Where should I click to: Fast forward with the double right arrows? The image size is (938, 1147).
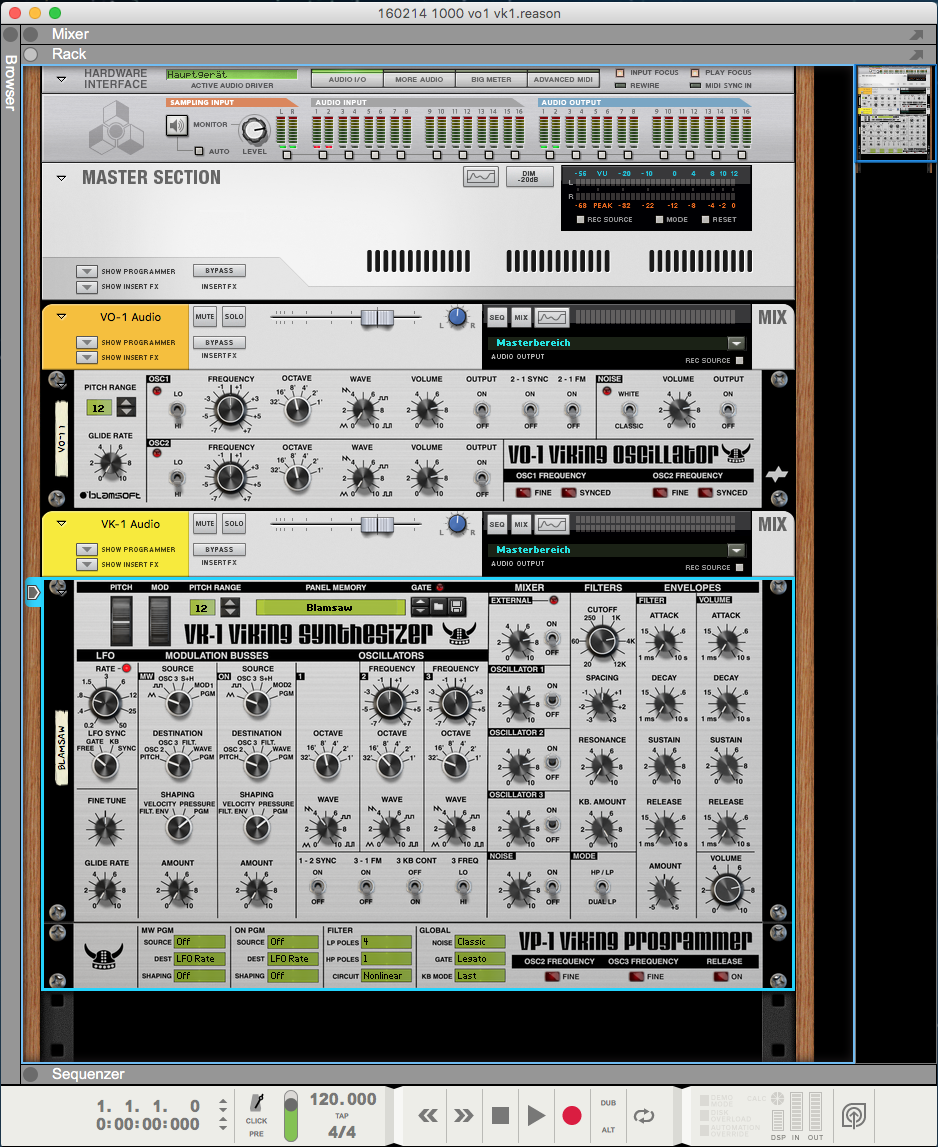tap(464, 1116)
